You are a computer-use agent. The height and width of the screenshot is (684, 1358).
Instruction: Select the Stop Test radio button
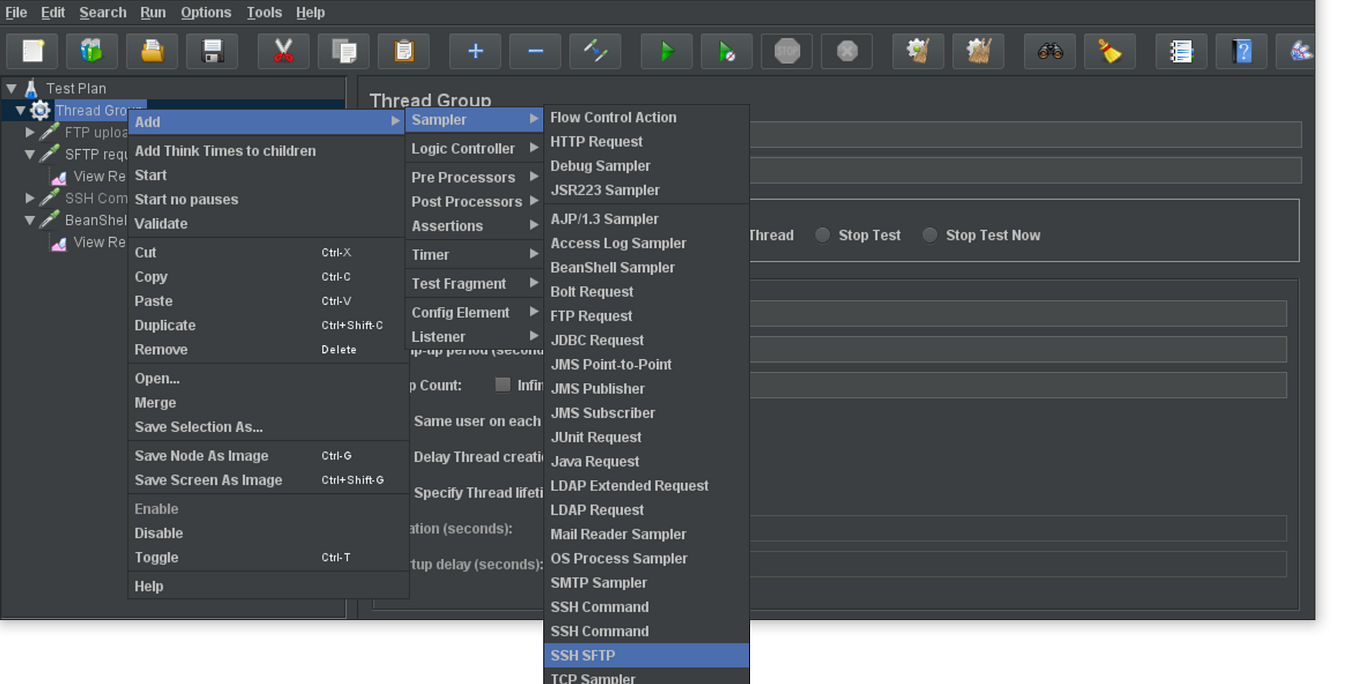tap(822, 235)
